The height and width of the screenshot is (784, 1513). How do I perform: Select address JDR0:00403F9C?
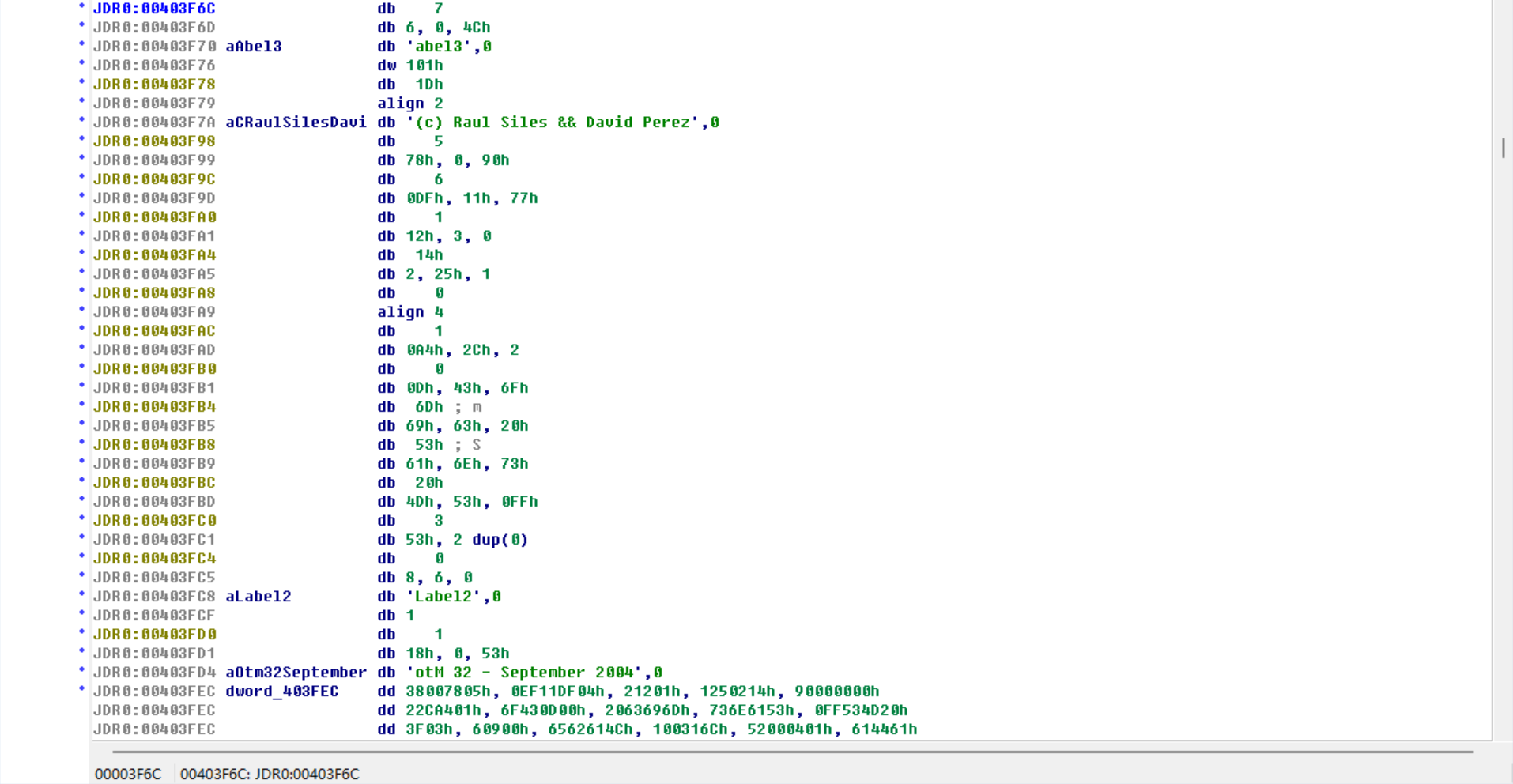click(x=154, y=179)
